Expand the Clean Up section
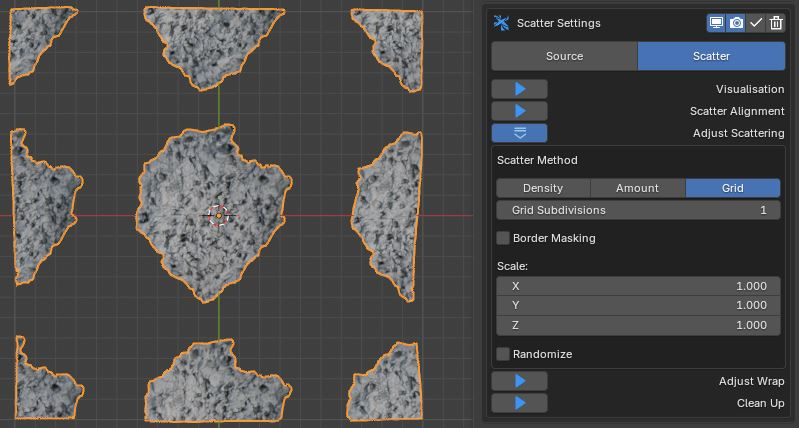Screen dimensions: 799x428 pos(520,403)
